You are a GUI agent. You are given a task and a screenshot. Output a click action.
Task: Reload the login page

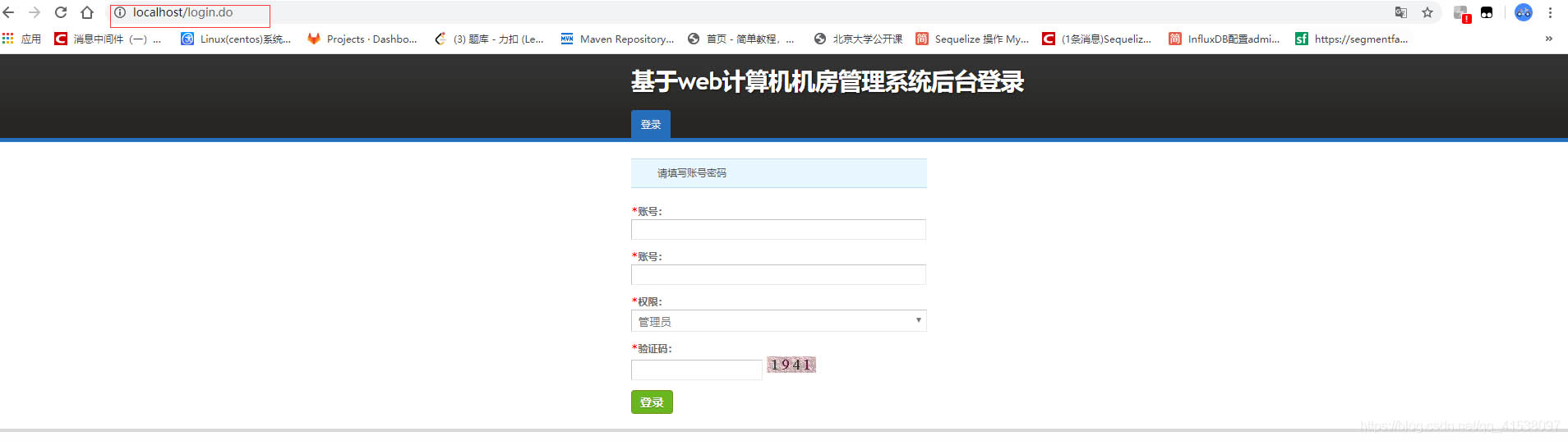tap(61, 12)
